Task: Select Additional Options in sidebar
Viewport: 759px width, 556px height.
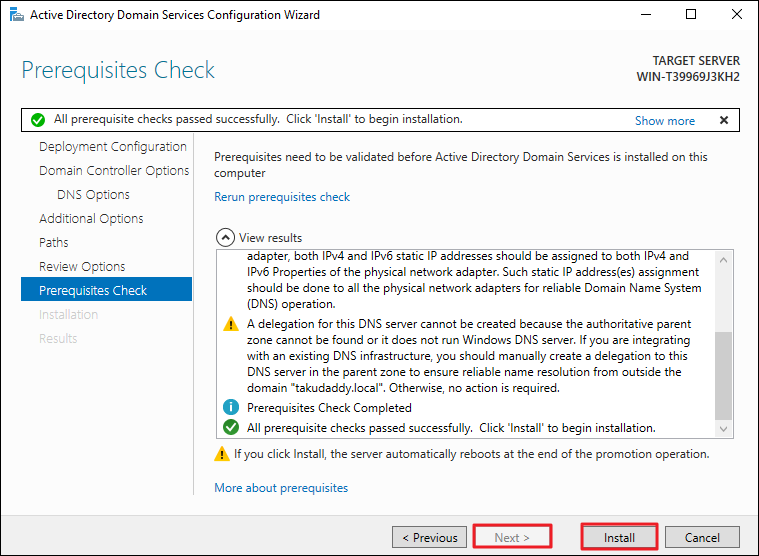Action: (x=91, y=219)
